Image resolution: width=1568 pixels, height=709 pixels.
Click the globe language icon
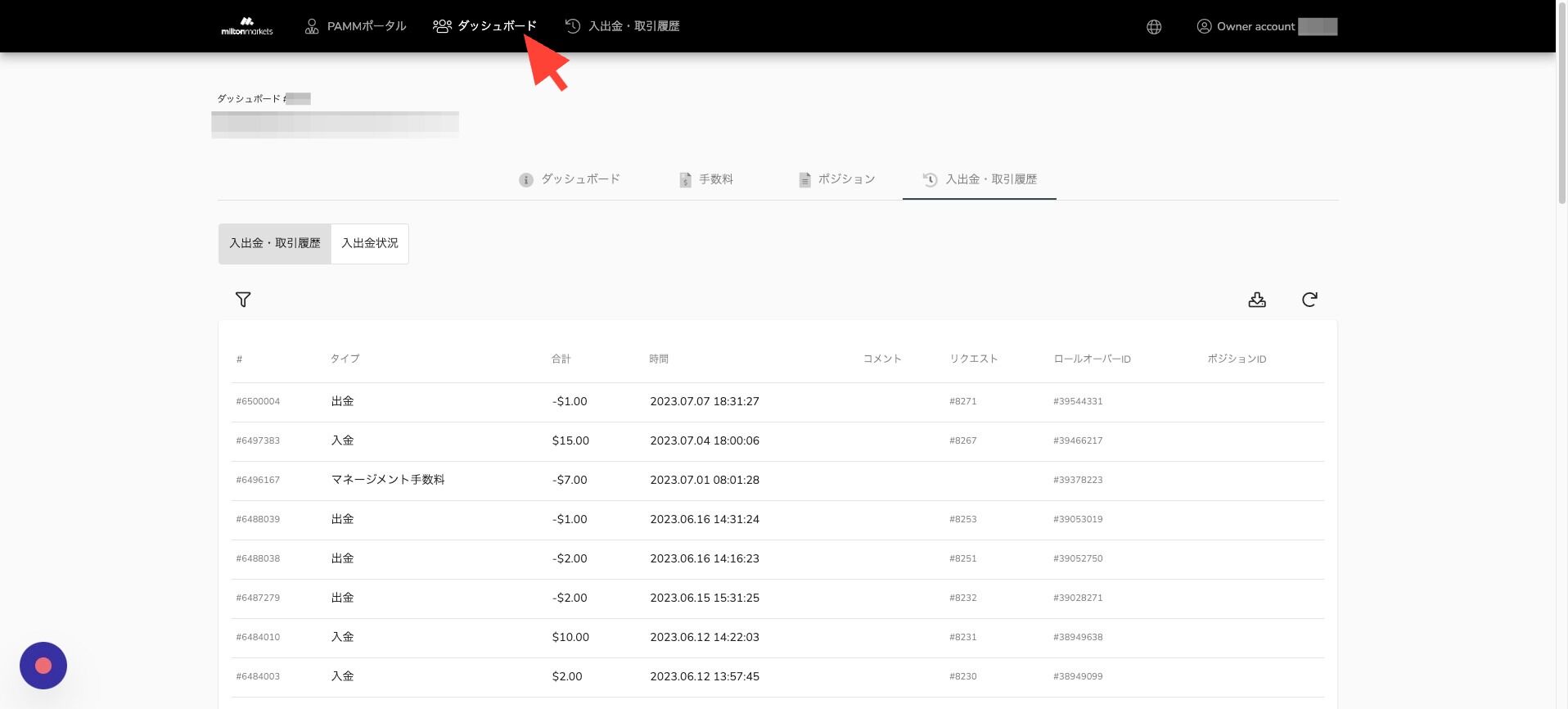pos(1154,27)
